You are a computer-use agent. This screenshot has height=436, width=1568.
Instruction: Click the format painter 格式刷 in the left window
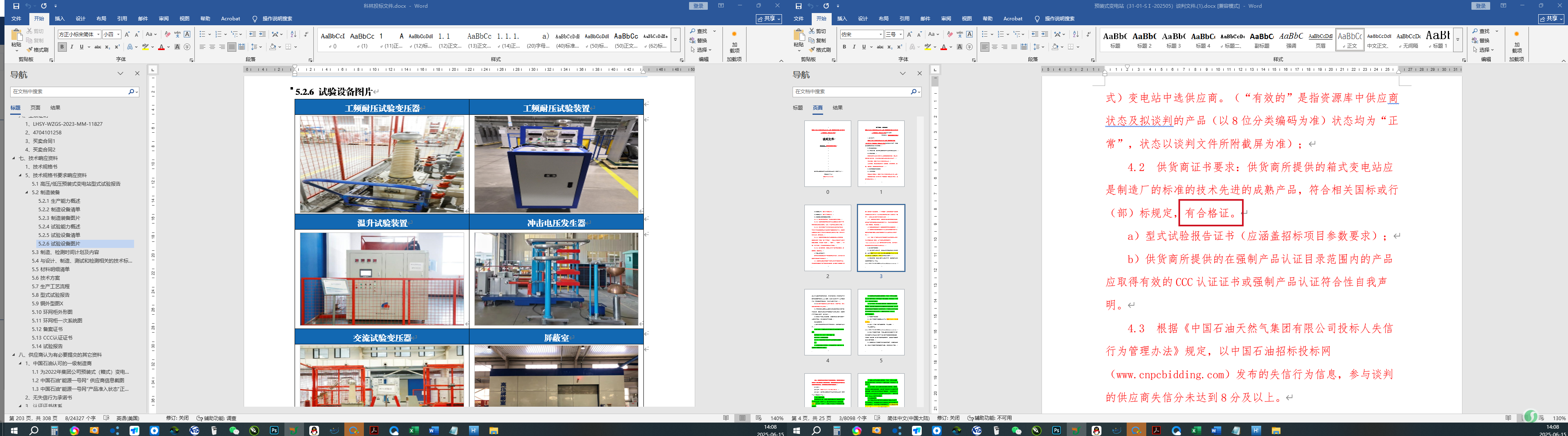(x=38, y=50)
